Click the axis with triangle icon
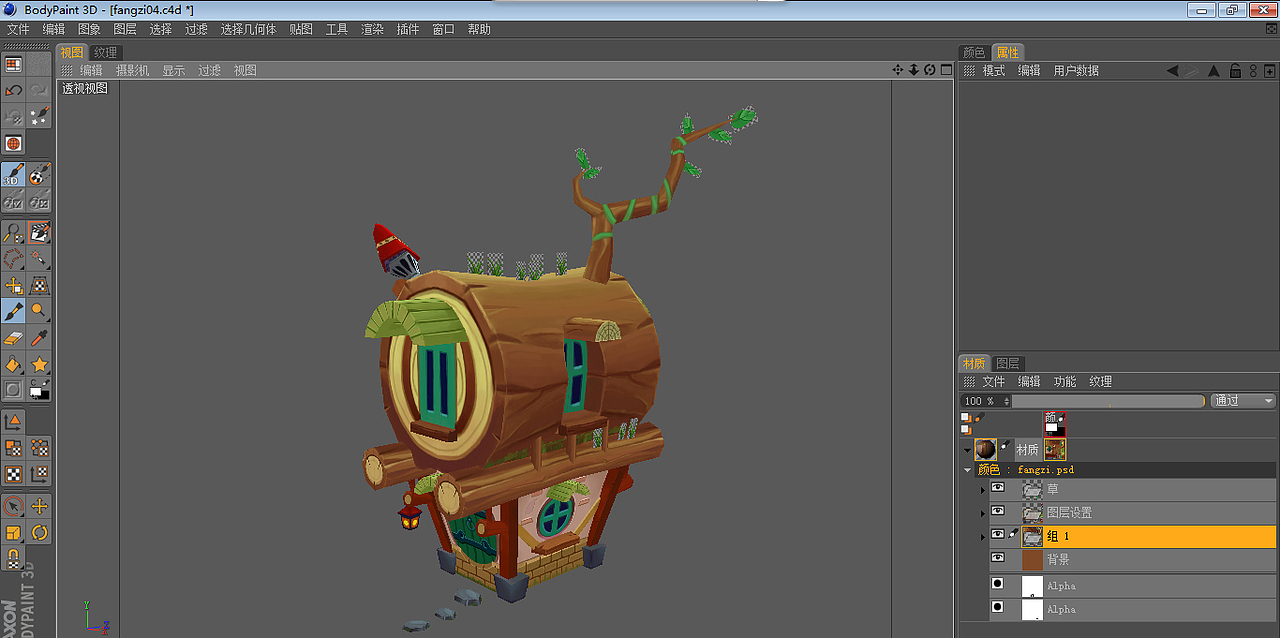 [x=13, y=422]
